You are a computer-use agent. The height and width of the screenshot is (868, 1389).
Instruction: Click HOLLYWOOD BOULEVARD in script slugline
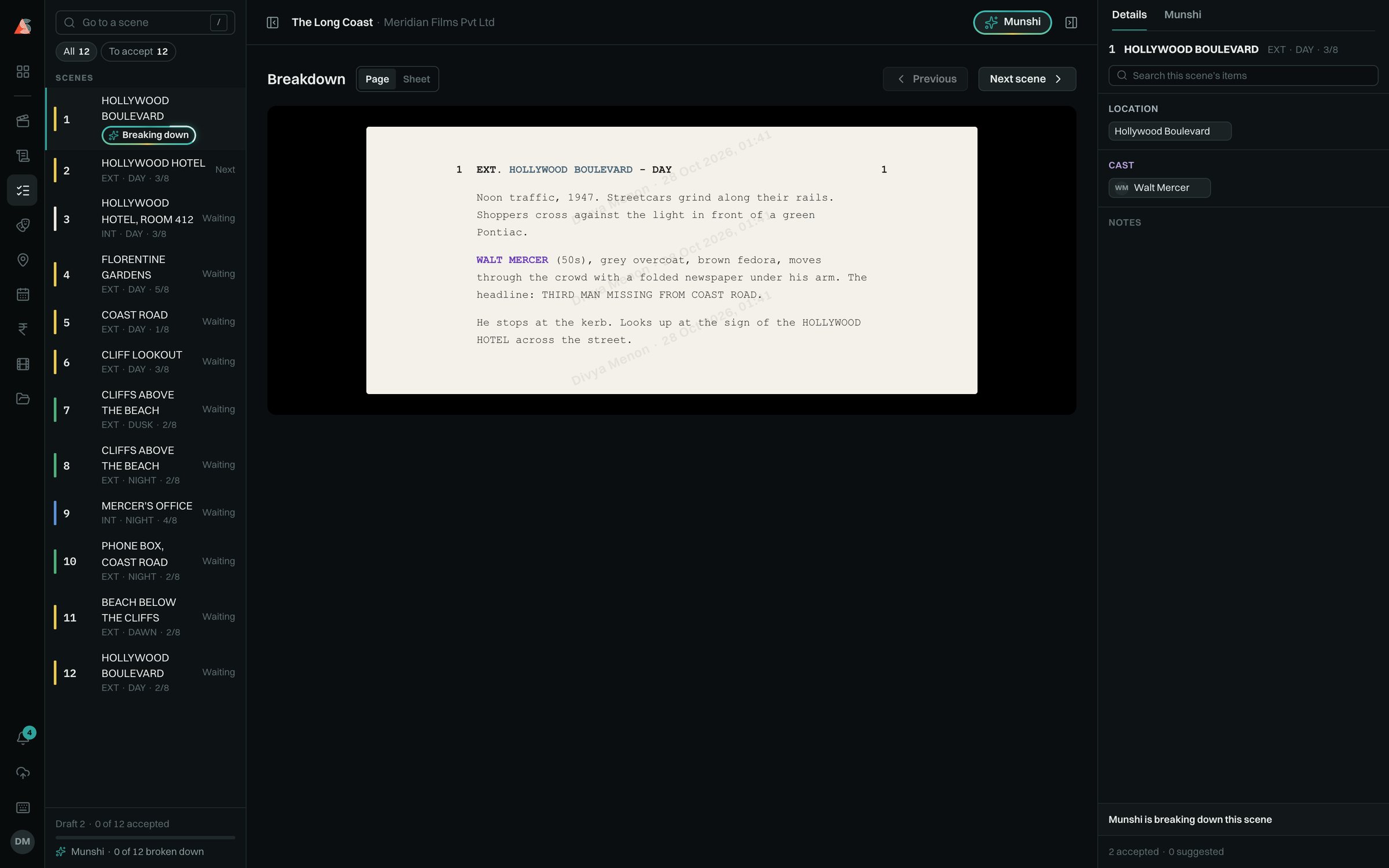pyautogui.click(x=571, y=170)
